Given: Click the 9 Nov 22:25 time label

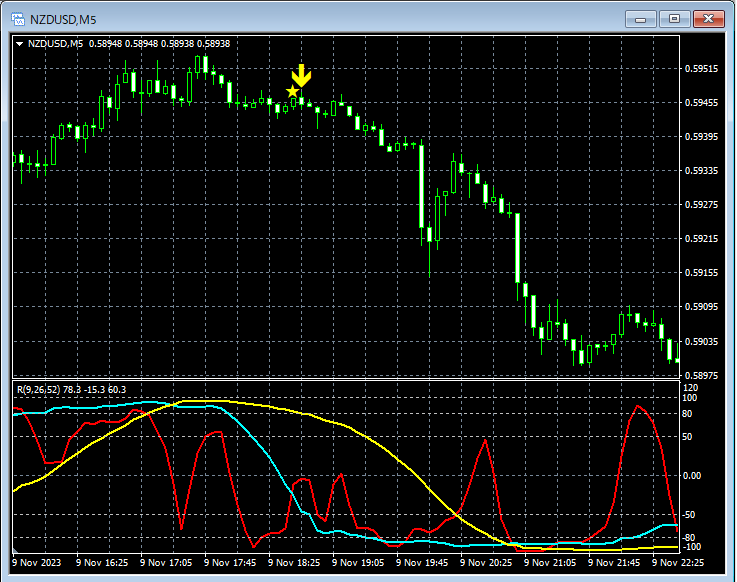Looking at the screenshot, I should click(678, 562).
